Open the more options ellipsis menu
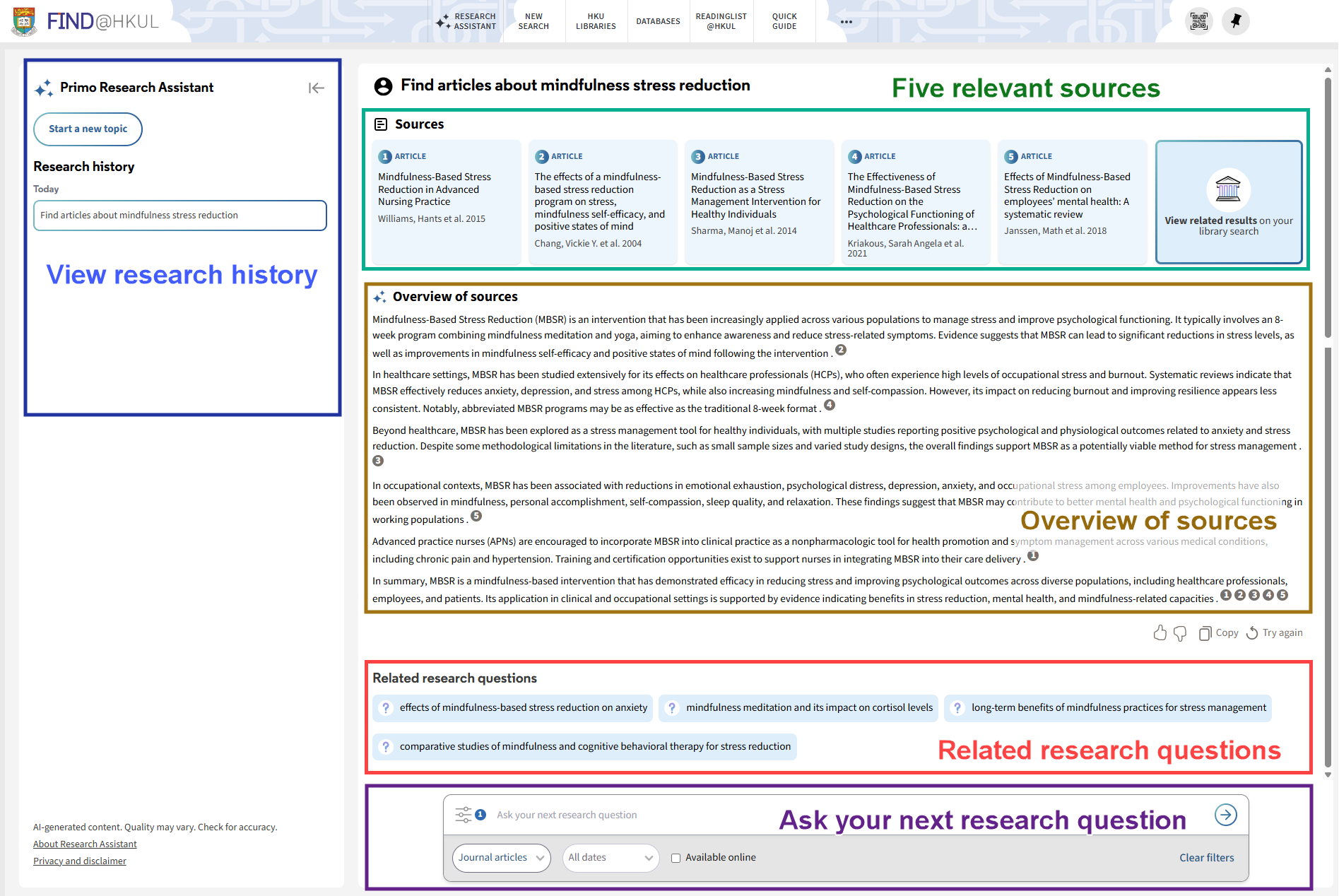Image resolution: width=1339 pixels, height=896 pixels. [x=847, y=22]
